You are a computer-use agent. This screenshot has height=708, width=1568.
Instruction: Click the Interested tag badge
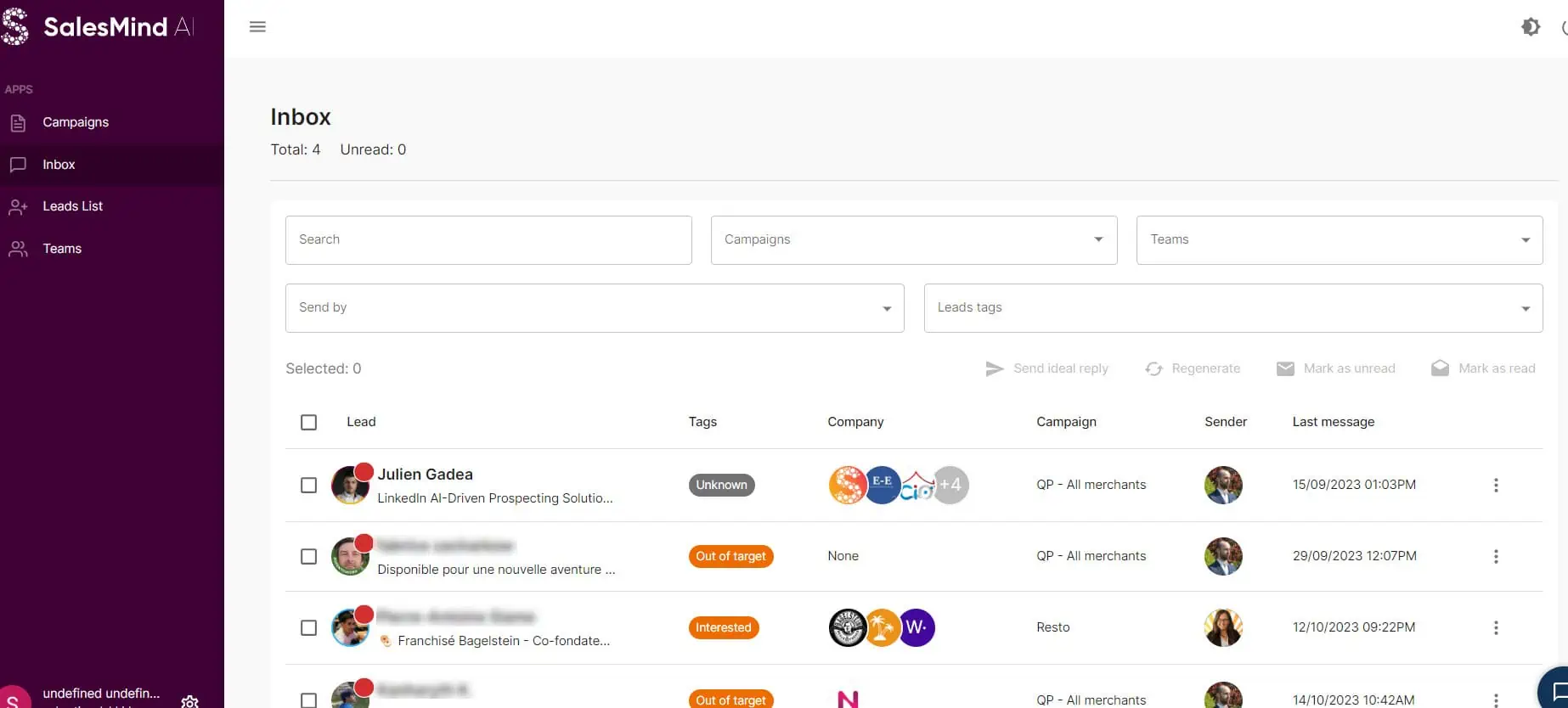(x=724, y=628)
